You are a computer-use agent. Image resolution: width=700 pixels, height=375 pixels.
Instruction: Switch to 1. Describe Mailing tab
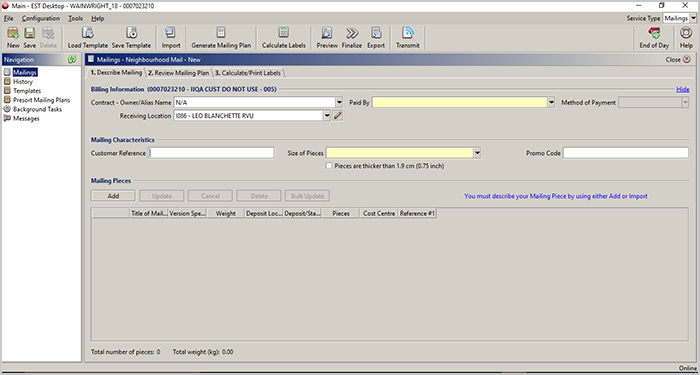(x=116, y=72)
